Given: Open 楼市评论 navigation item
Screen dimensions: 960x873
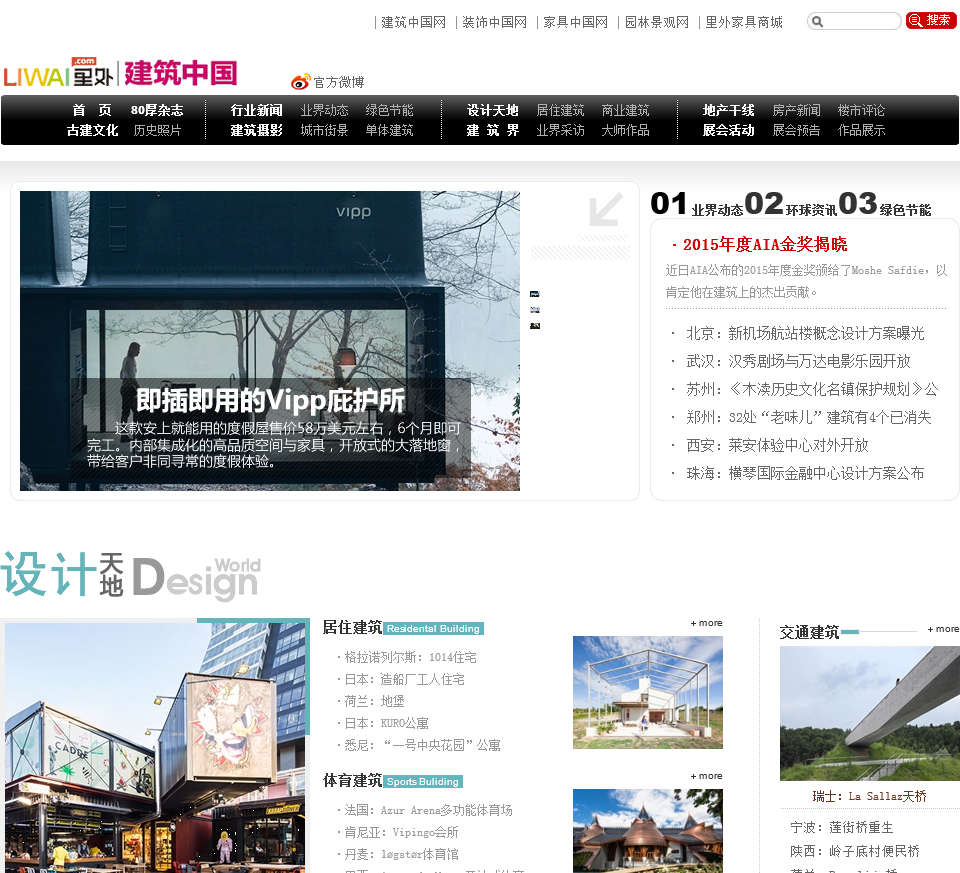Looking at the screenshot, I should 861,110.
